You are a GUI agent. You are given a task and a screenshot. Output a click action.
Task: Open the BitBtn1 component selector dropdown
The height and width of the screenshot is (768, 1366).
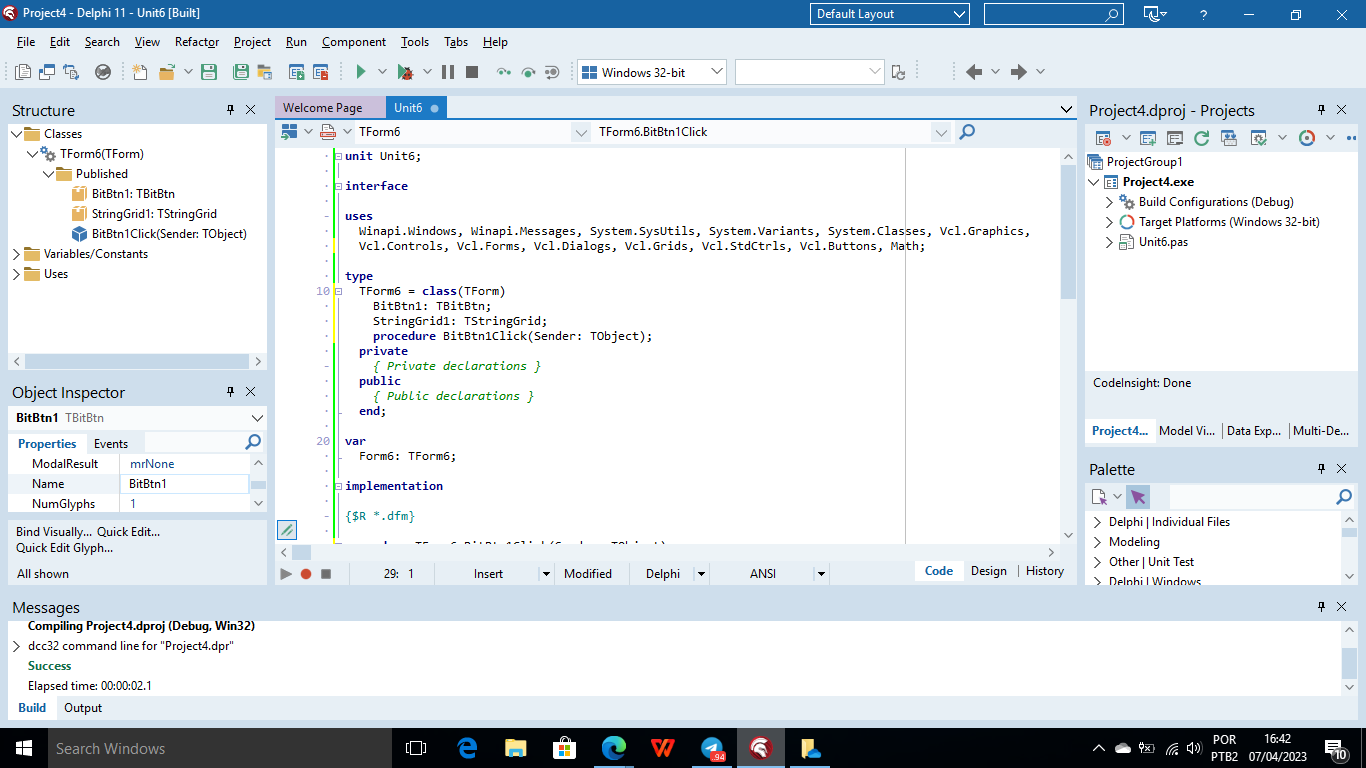click(x=257, y=418)
